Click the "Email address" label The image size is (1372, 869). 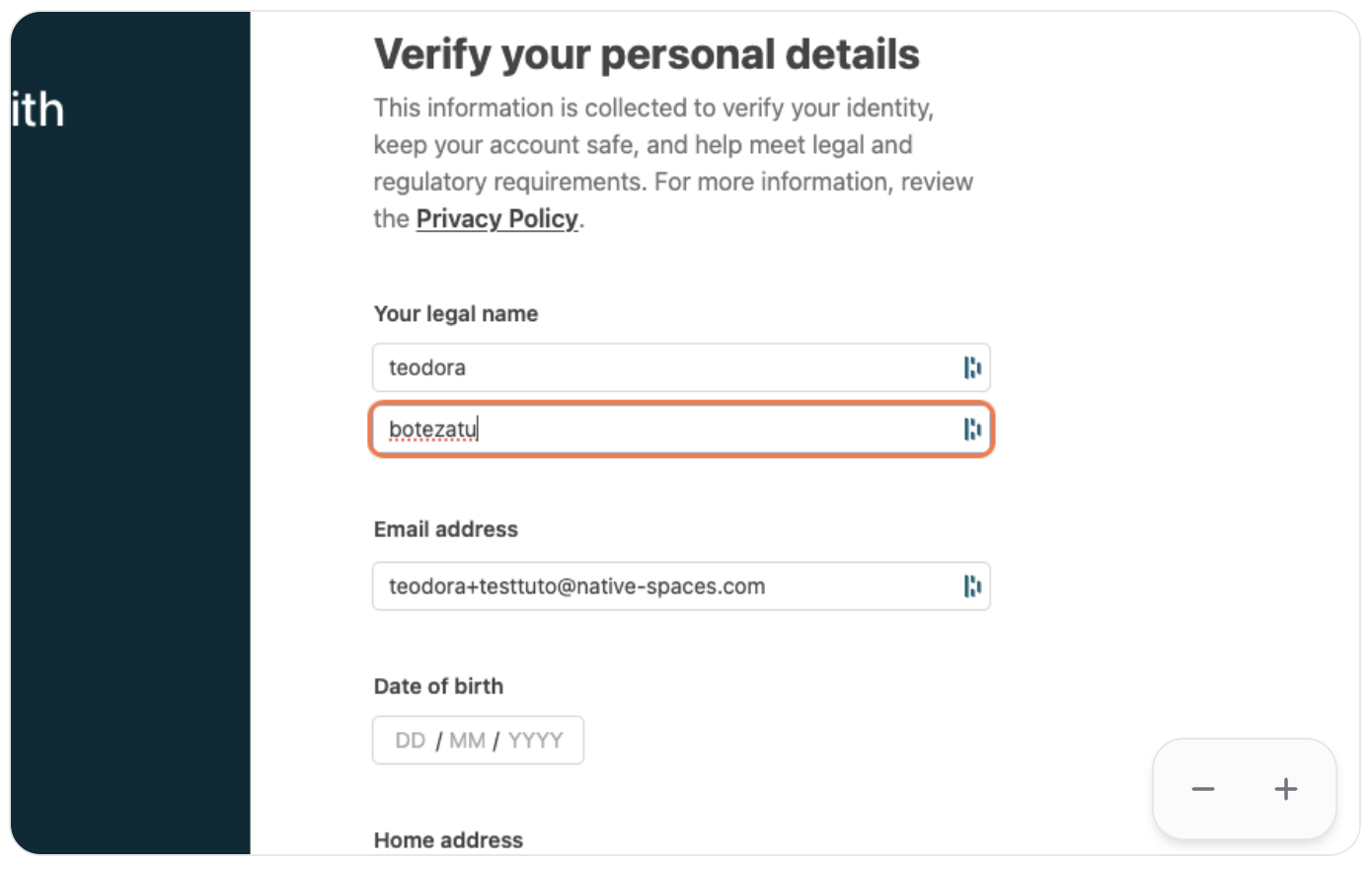445,529
